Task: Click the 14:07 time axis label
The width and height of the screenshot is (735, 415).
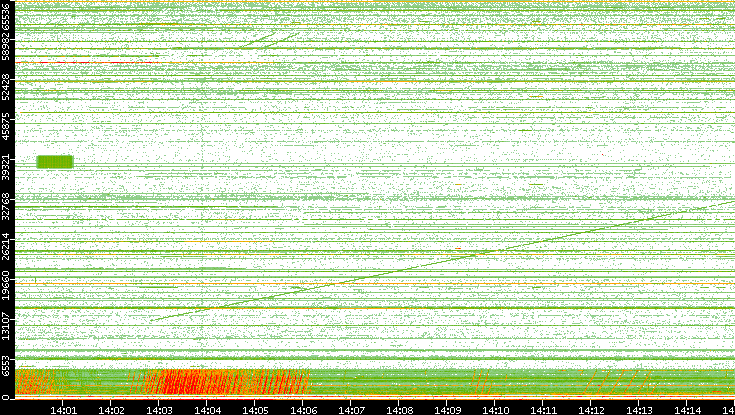Action: (351, 410)
